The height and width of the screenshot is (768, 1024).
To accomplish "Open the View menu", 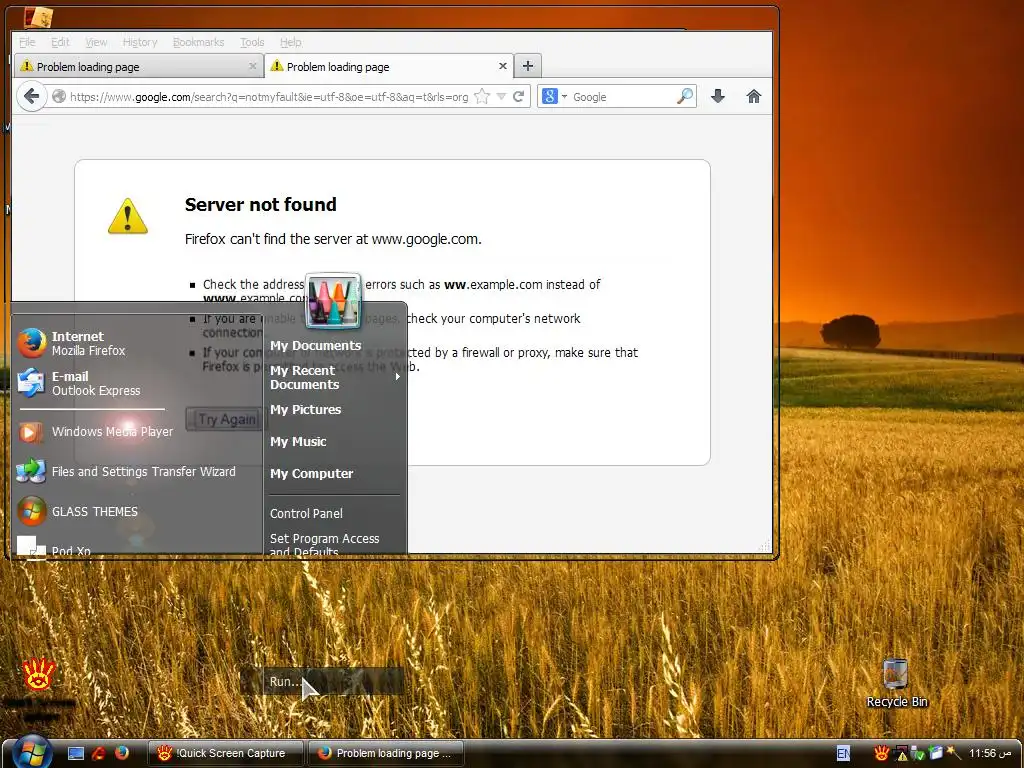I will click(96, 42).
